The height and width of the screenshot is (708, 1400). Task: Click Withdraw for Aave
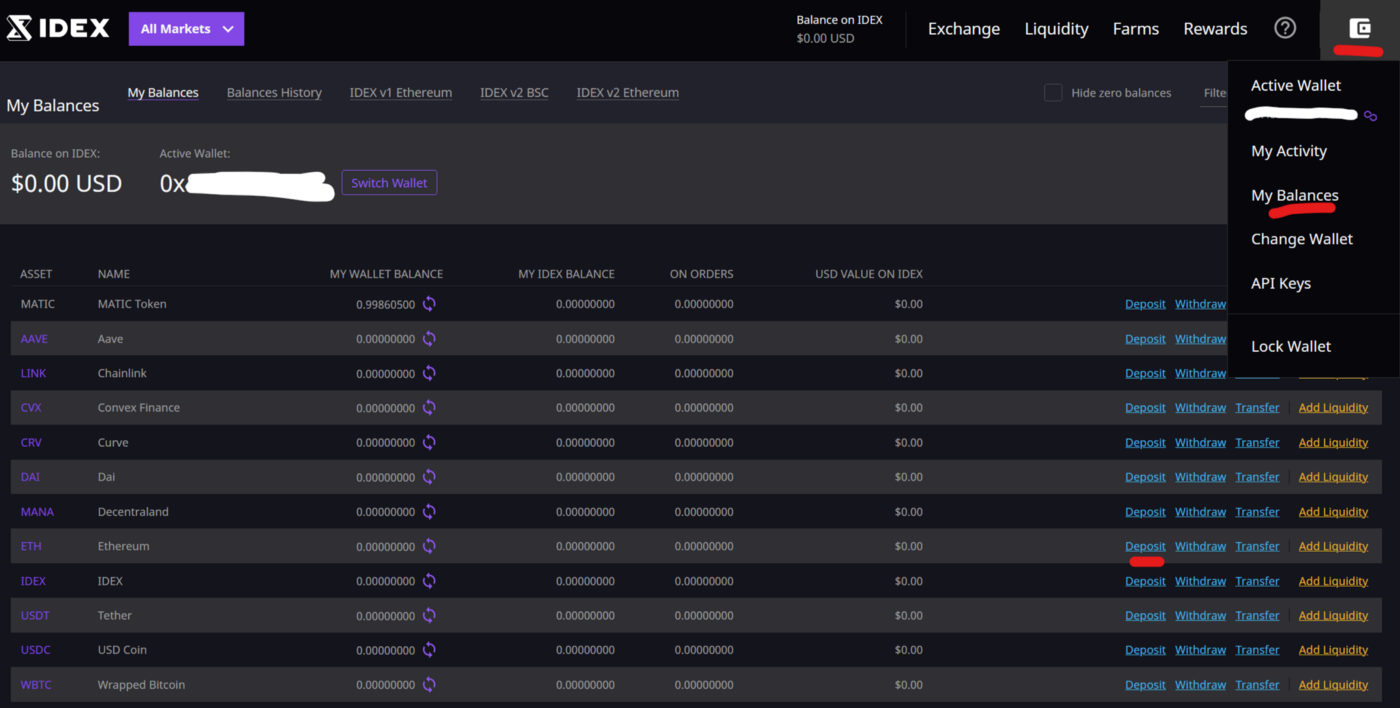tap(1200, 339)
